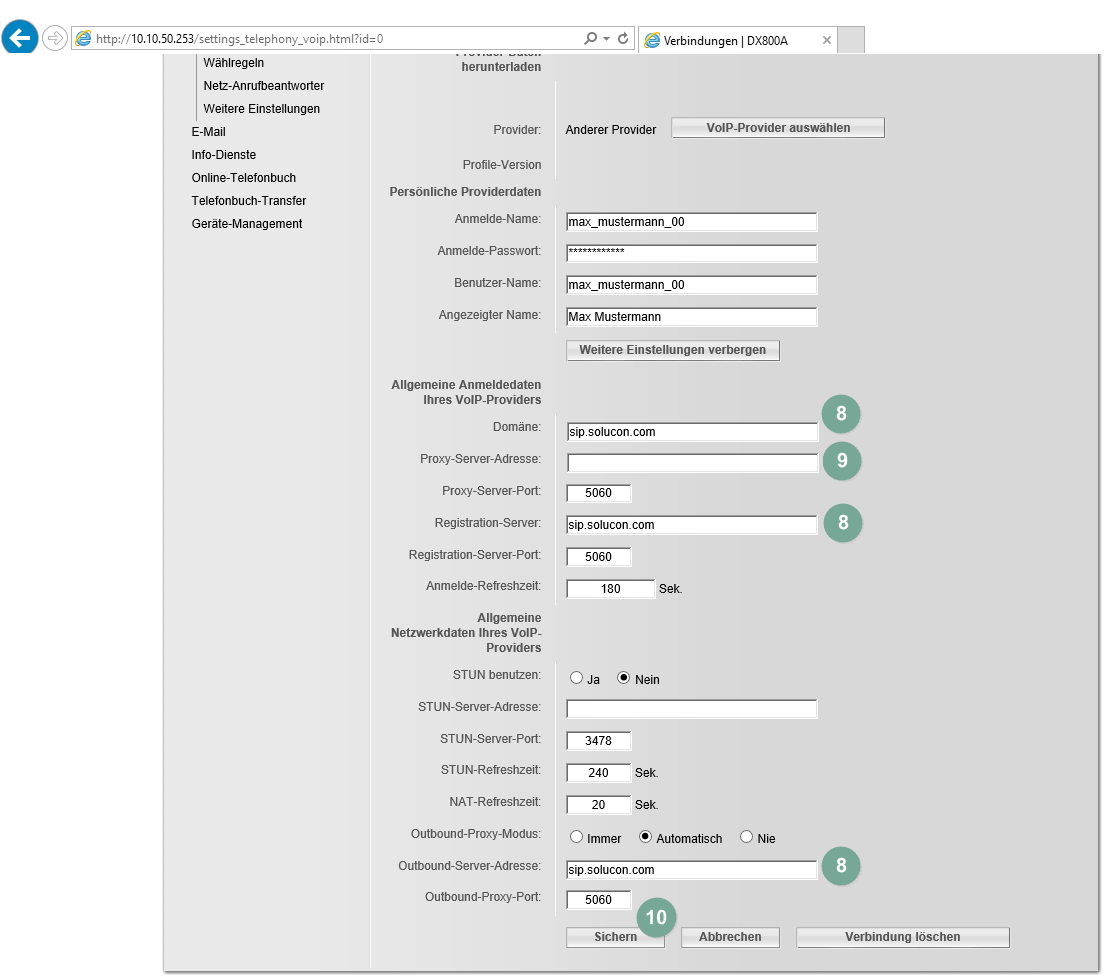Click the browser forward arrow button
The width and height of the screenshot is (1110, 978).
point(55,38)
